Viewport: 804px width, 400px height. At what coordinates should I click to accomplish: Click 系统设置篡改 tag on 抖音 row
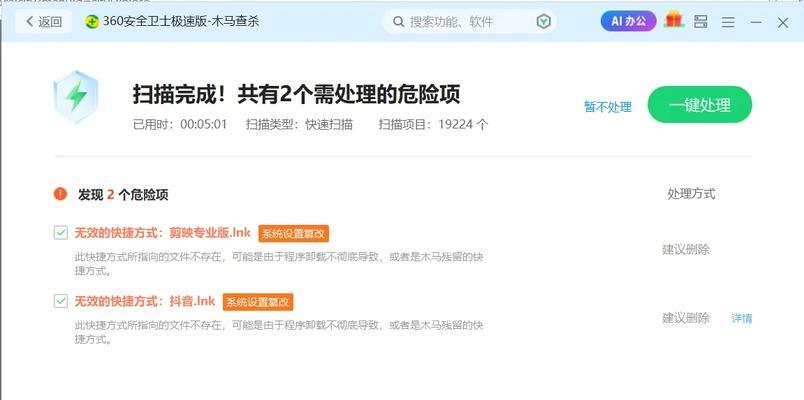click(258, 302)
